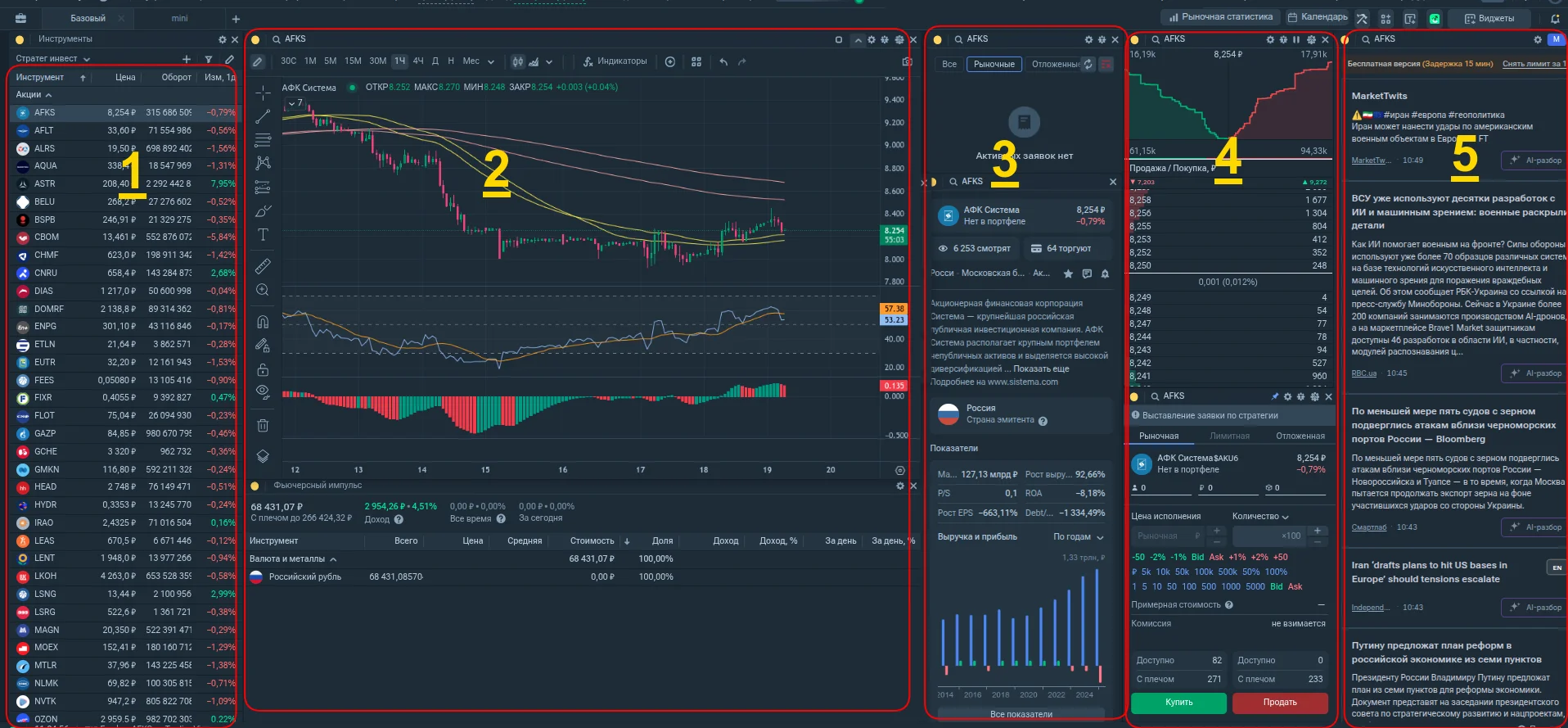Open the Количество quantity dropdown
The height and width of the screenshot is (728, 1568).
pos(1260,517)
